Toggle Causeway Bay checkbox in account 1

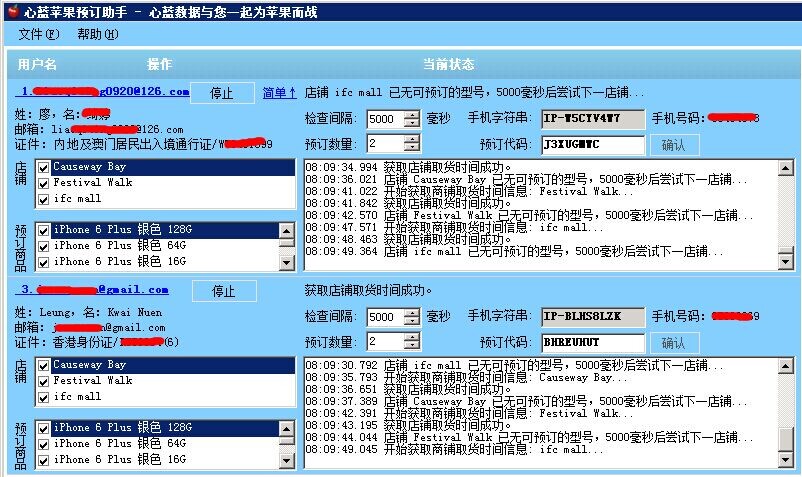pos(43,167)
